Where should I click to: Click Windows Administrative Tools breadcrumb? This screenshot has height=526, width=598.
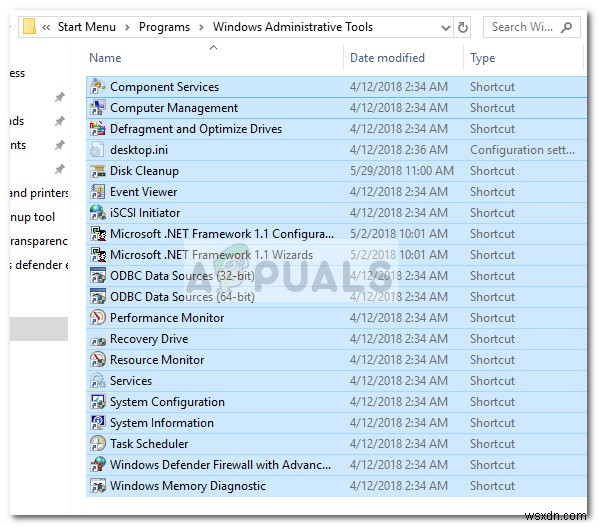(293, 27)
